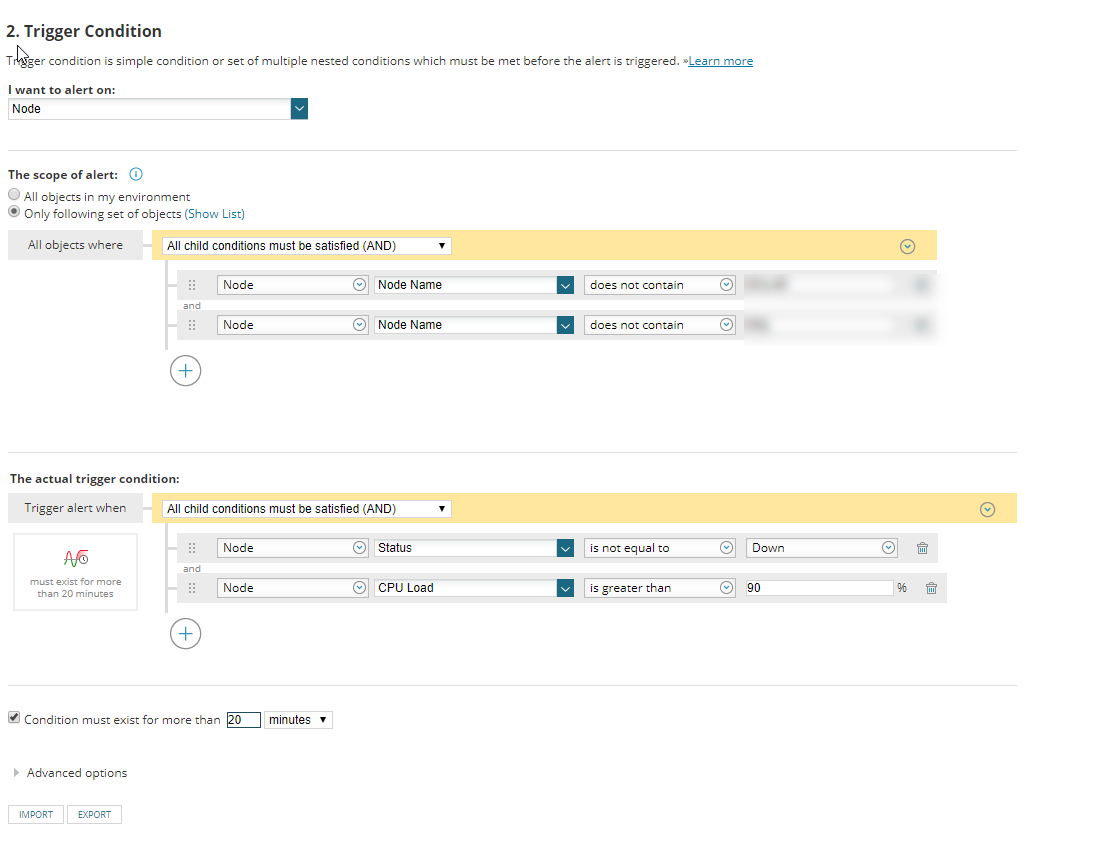Open 'does not contain' operator in first scope row

(x=659, y=285)
